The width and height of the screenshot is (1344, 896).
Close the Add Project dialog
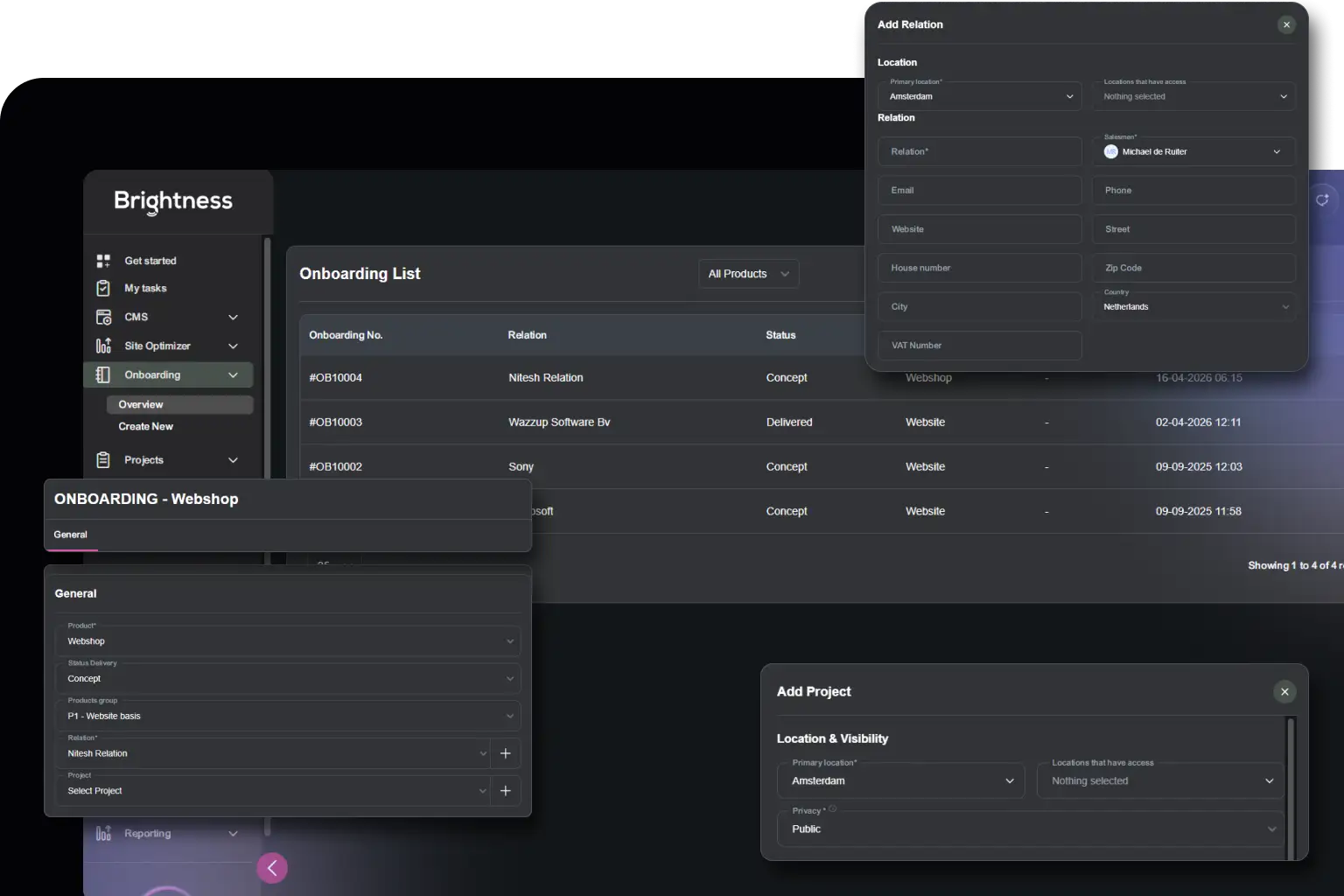pos(1284,692)
